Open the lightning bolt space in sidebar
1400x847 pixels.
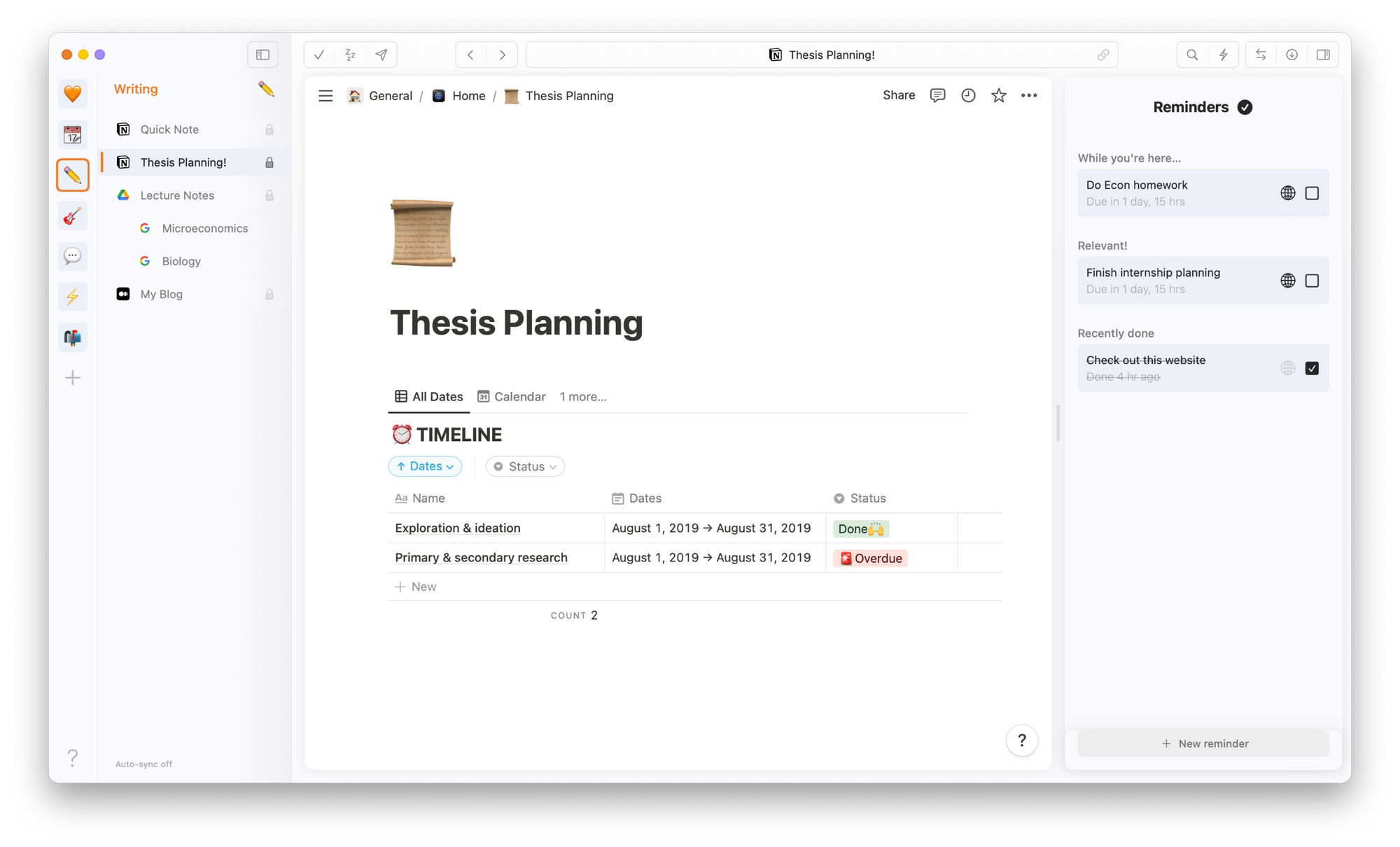(73, 297)
